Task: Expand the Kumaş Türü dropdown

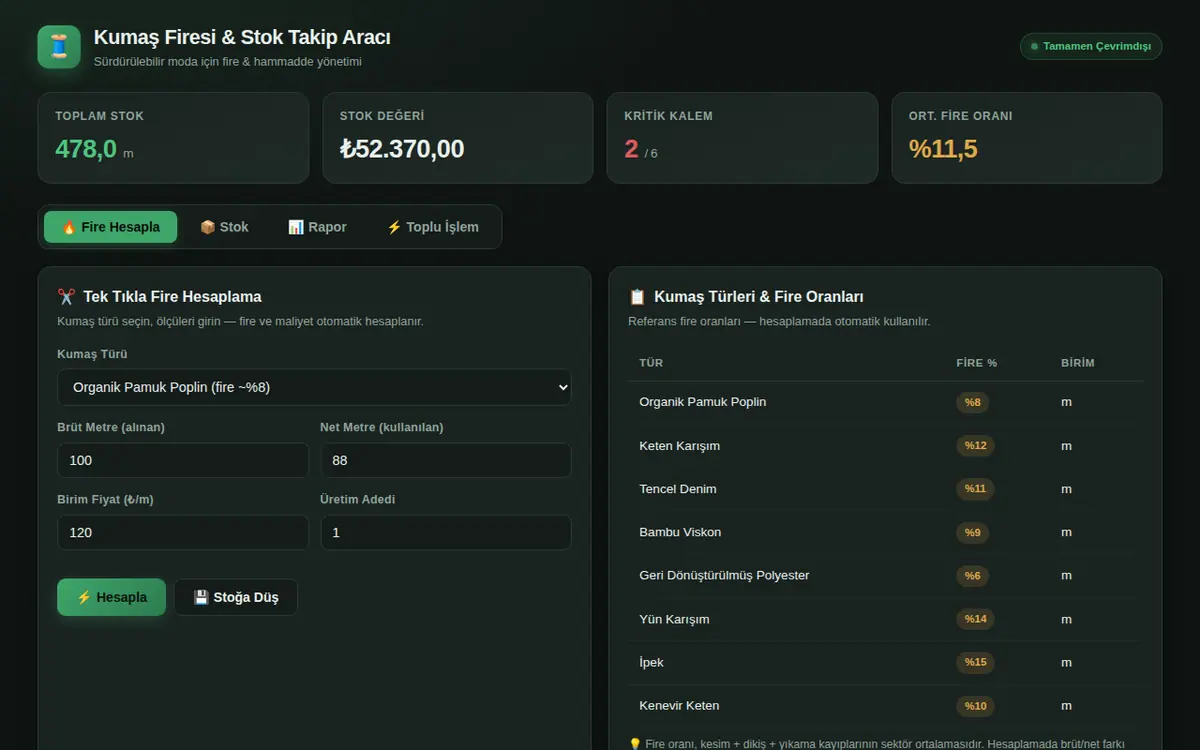Action: coord(314,387)
